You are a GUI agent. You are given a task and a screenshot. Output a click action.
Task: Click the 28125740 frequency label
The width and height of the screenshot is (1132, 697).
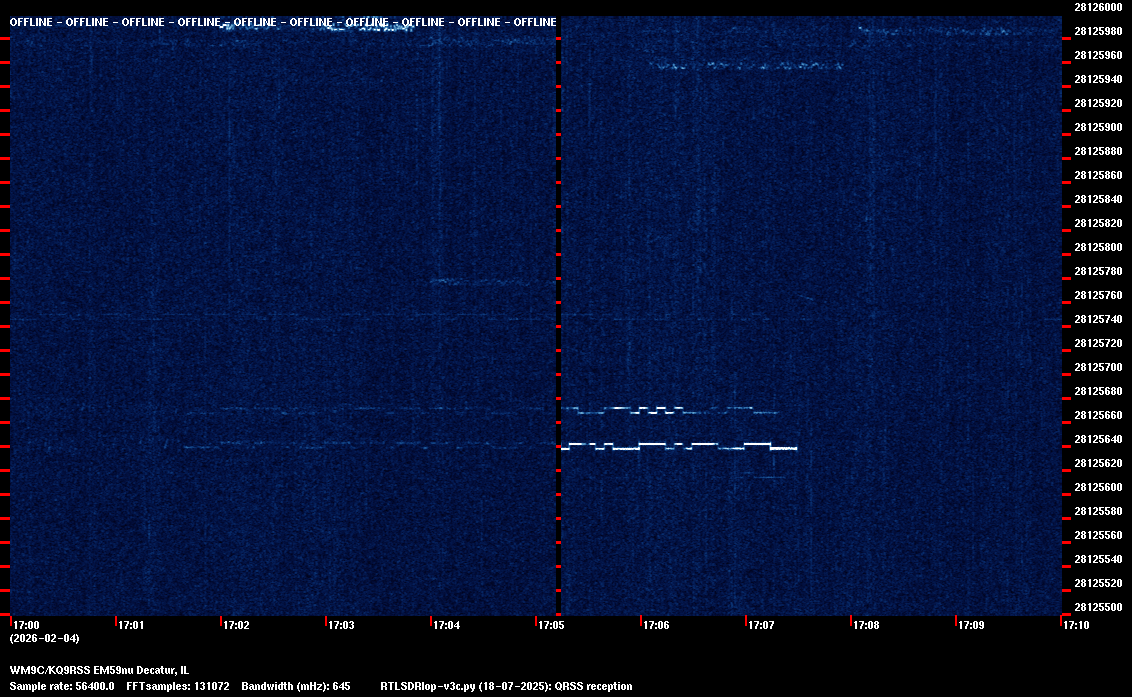click(1097, 319)
